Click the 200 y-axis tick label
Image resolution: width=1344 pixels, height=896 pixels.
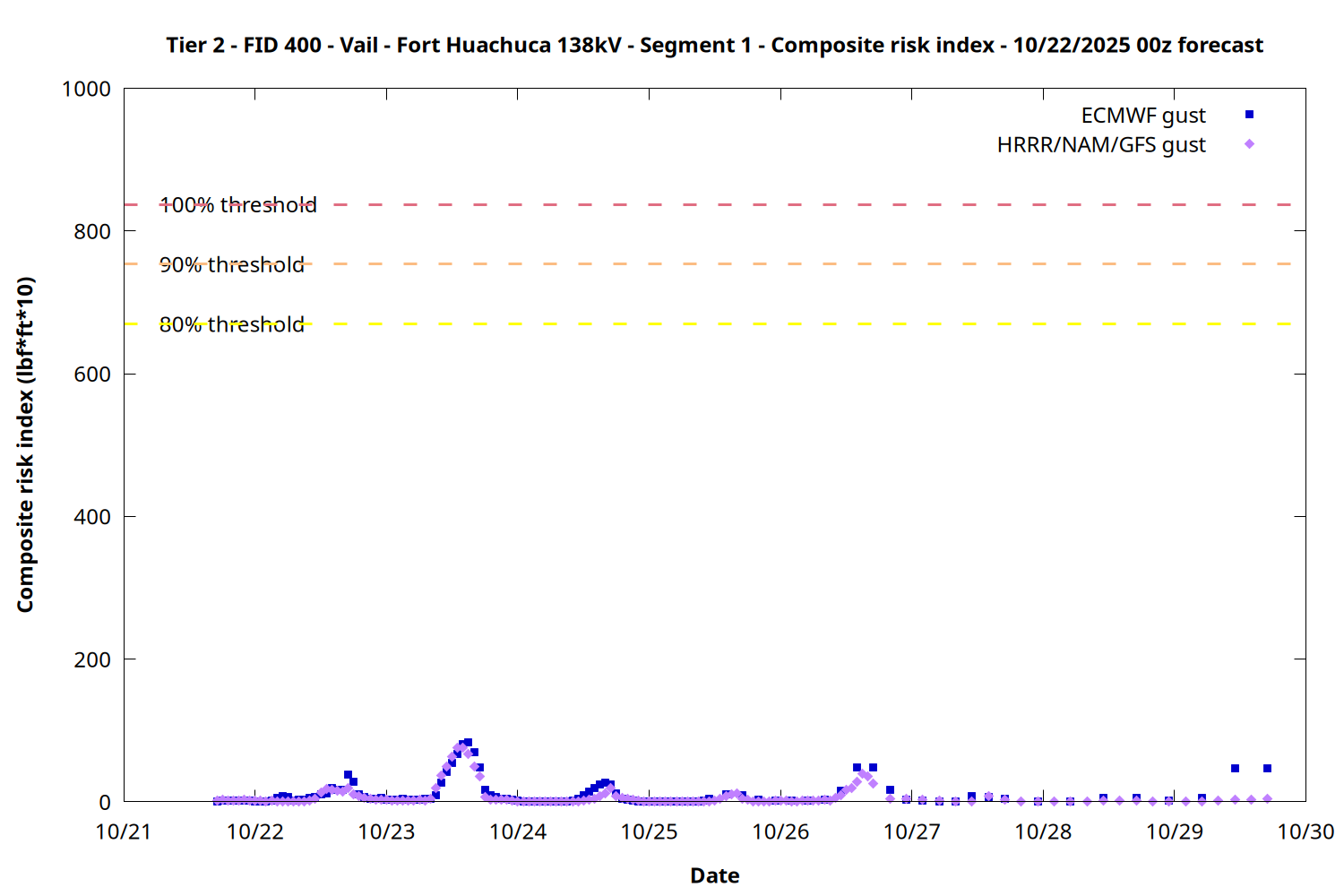click(x=92, y=659)
